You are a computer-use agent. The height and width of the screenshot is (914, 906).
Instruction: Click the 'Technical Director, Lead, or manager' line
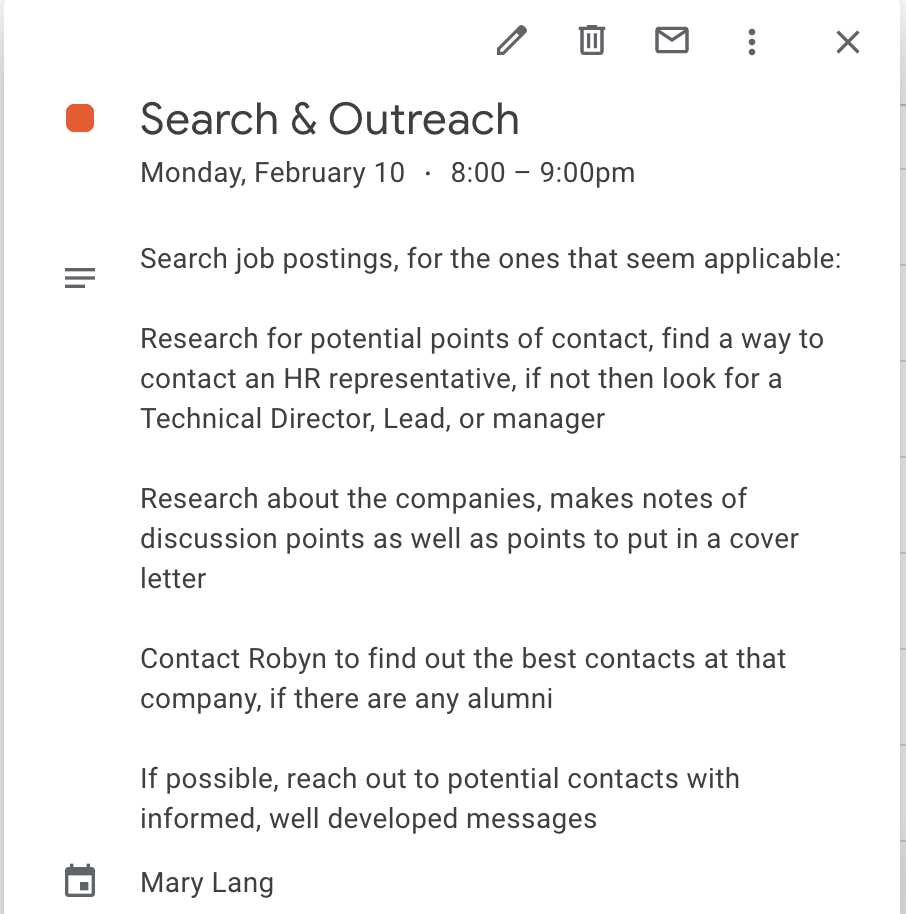pos(373,418)
